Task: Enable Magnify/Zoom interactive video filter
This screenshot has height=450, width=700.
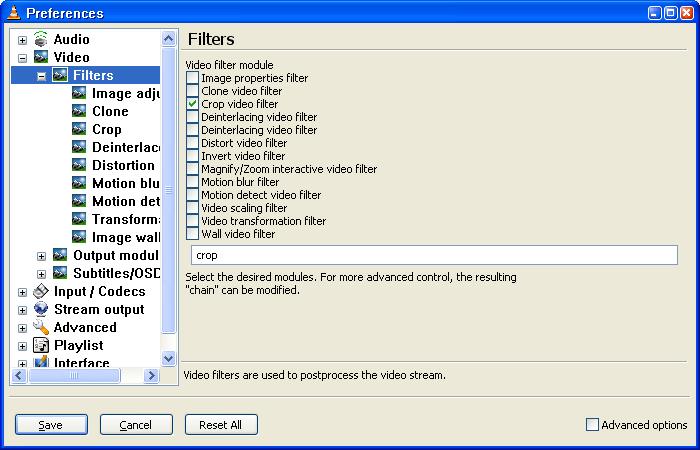Action: pyautogui.click(x=192, y=169)
